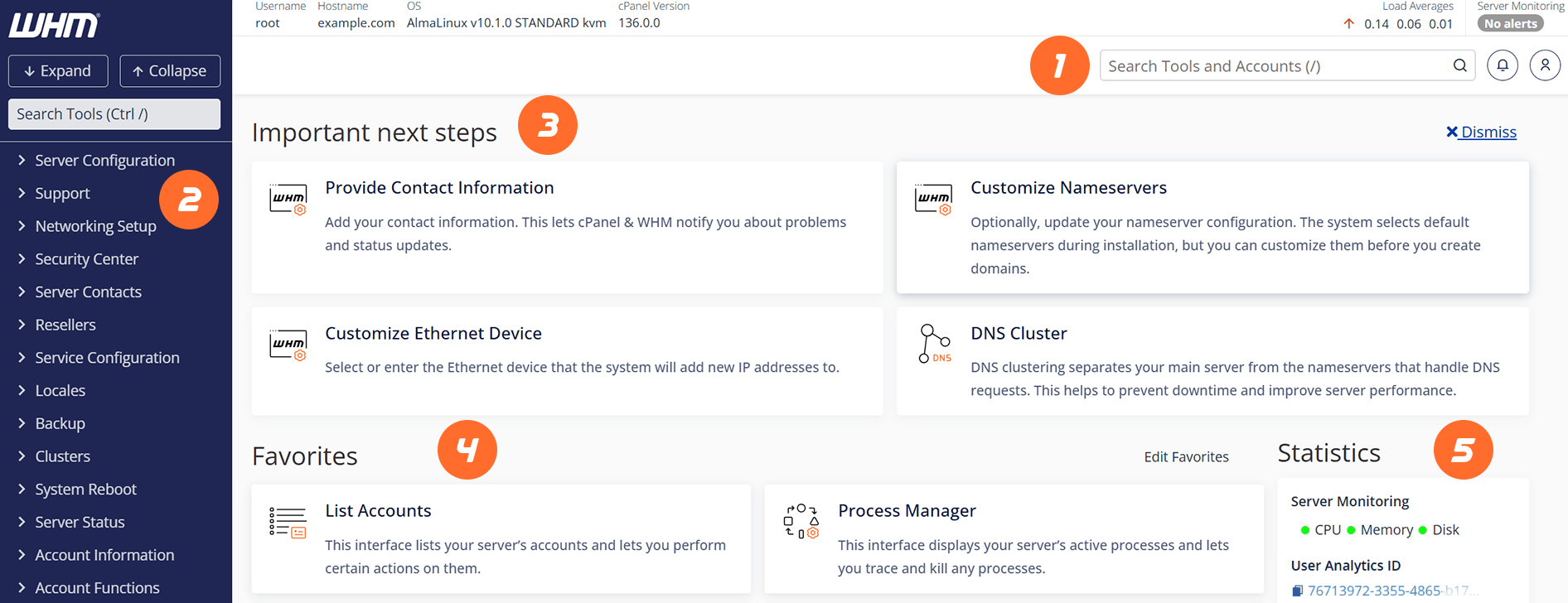Image resolution: width=1568 pixels, height=603 pixels.
Task: Open Customize Nameservers
Action: click(1068, 187)
